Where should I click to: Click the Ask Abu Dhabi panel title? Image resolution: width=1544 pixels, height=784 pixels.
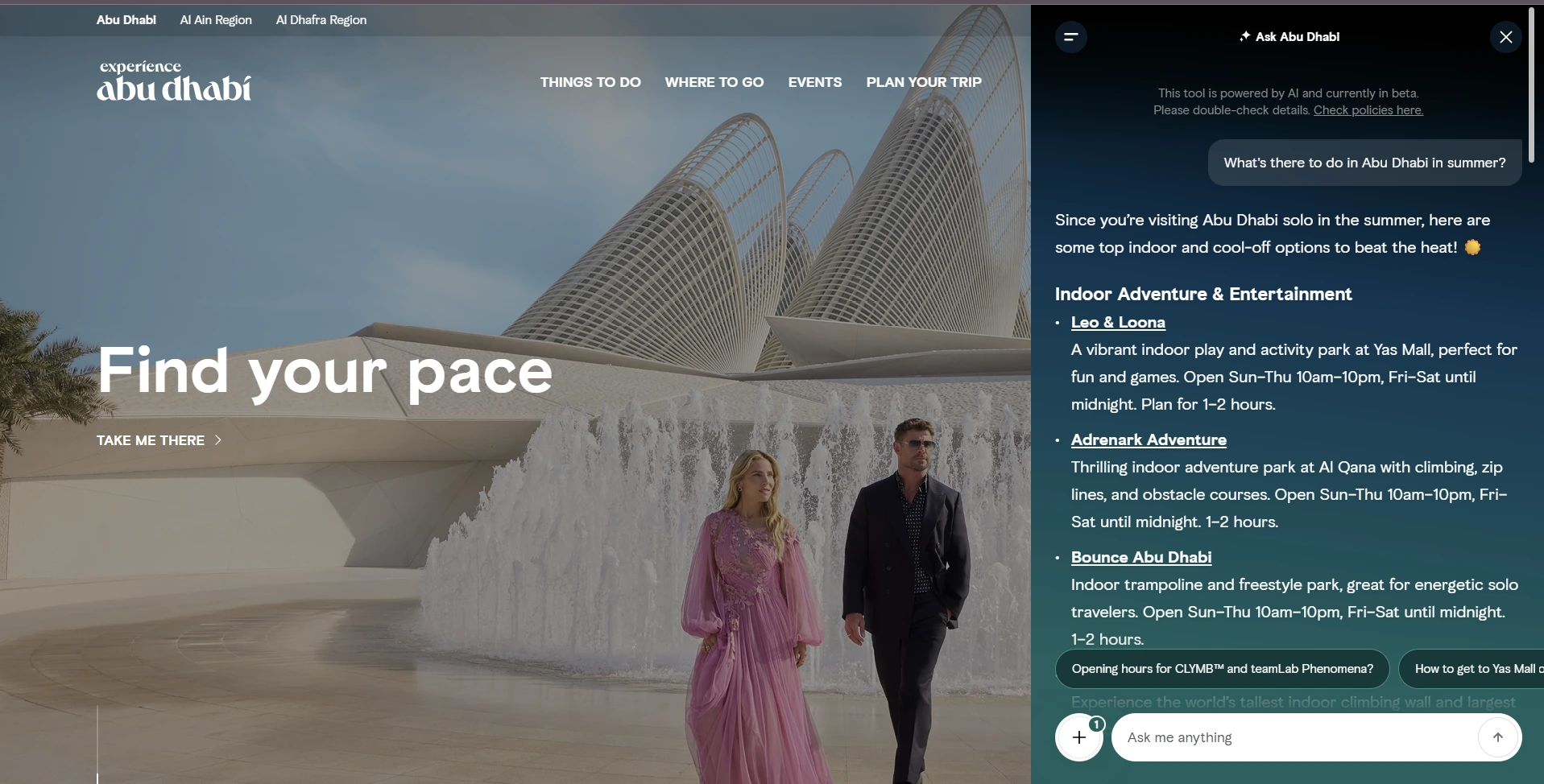1298,36
